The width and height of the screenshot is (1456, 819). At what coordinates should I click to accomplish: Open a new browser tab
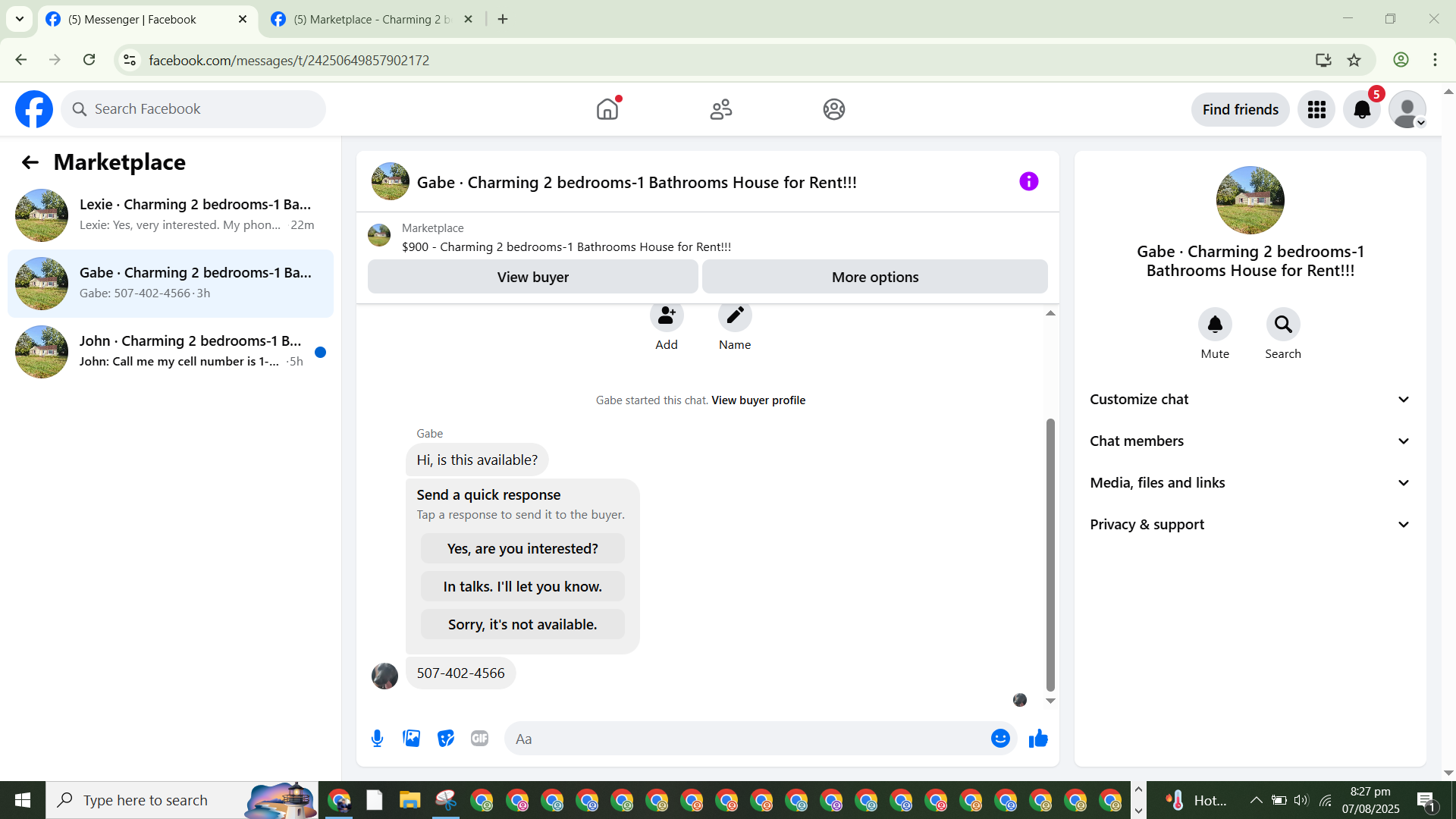click(503, 20)
